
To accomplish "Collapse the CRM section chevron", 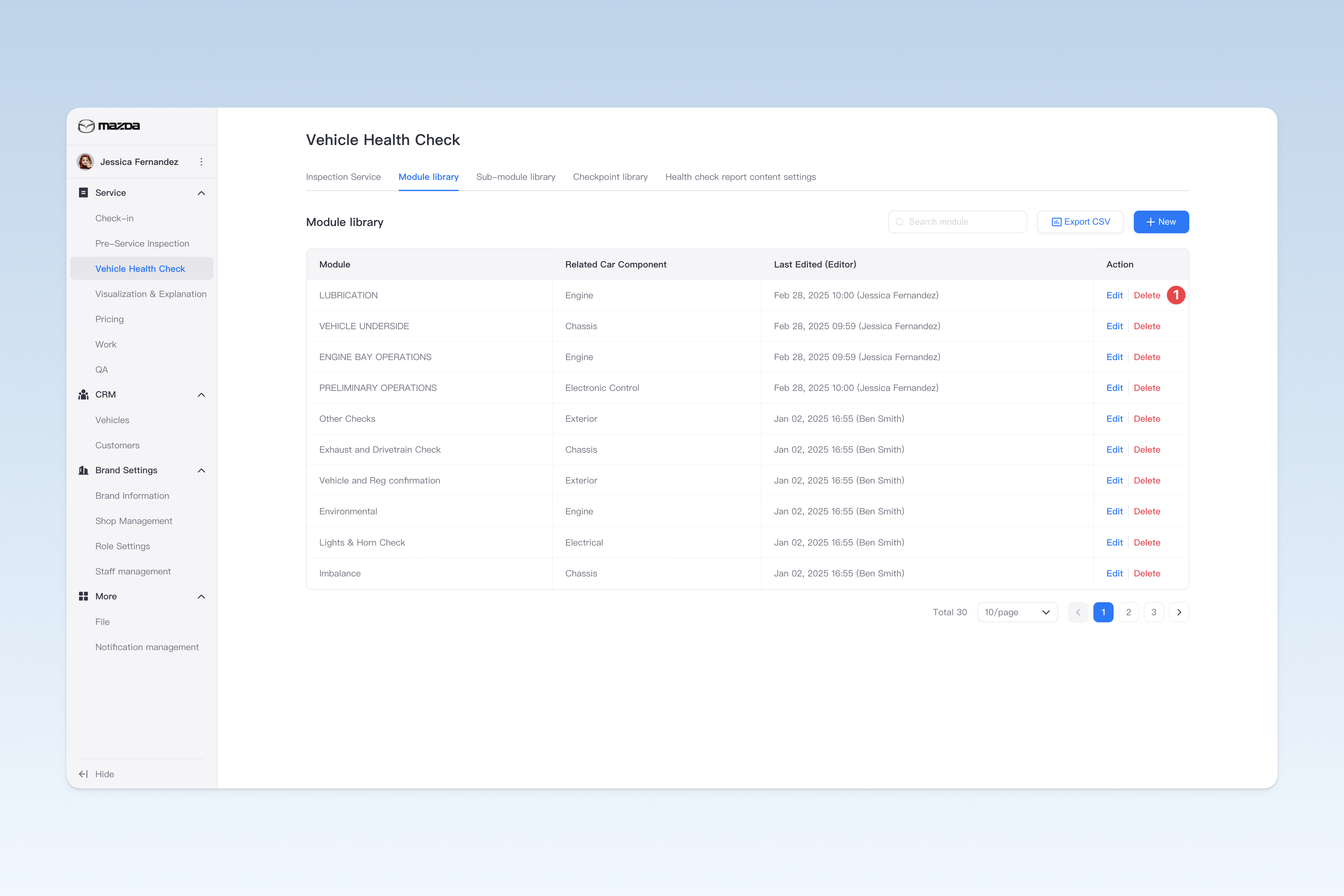I will pyautogui.click(x=201, y=395).
